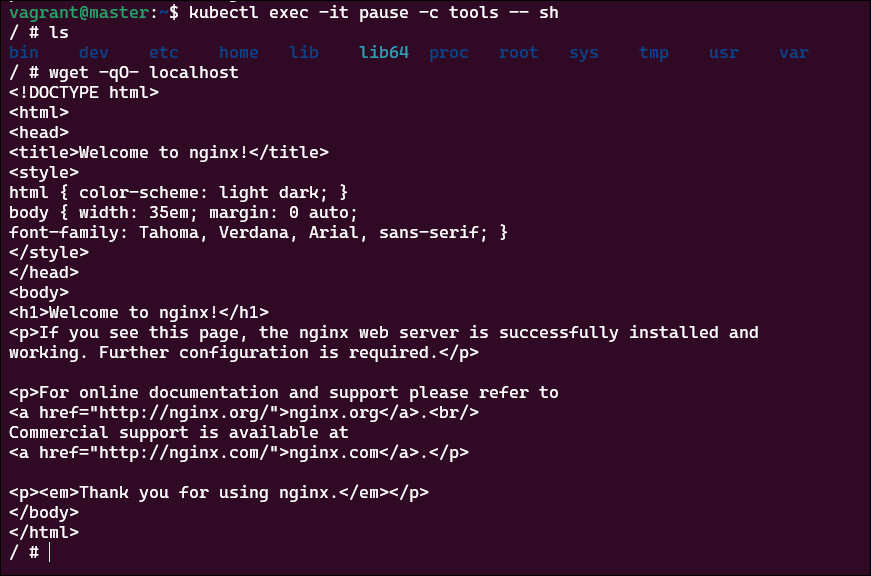Click the 'wget -qO- localhost' command line
871x576 pixels.
tap(143, 72)
